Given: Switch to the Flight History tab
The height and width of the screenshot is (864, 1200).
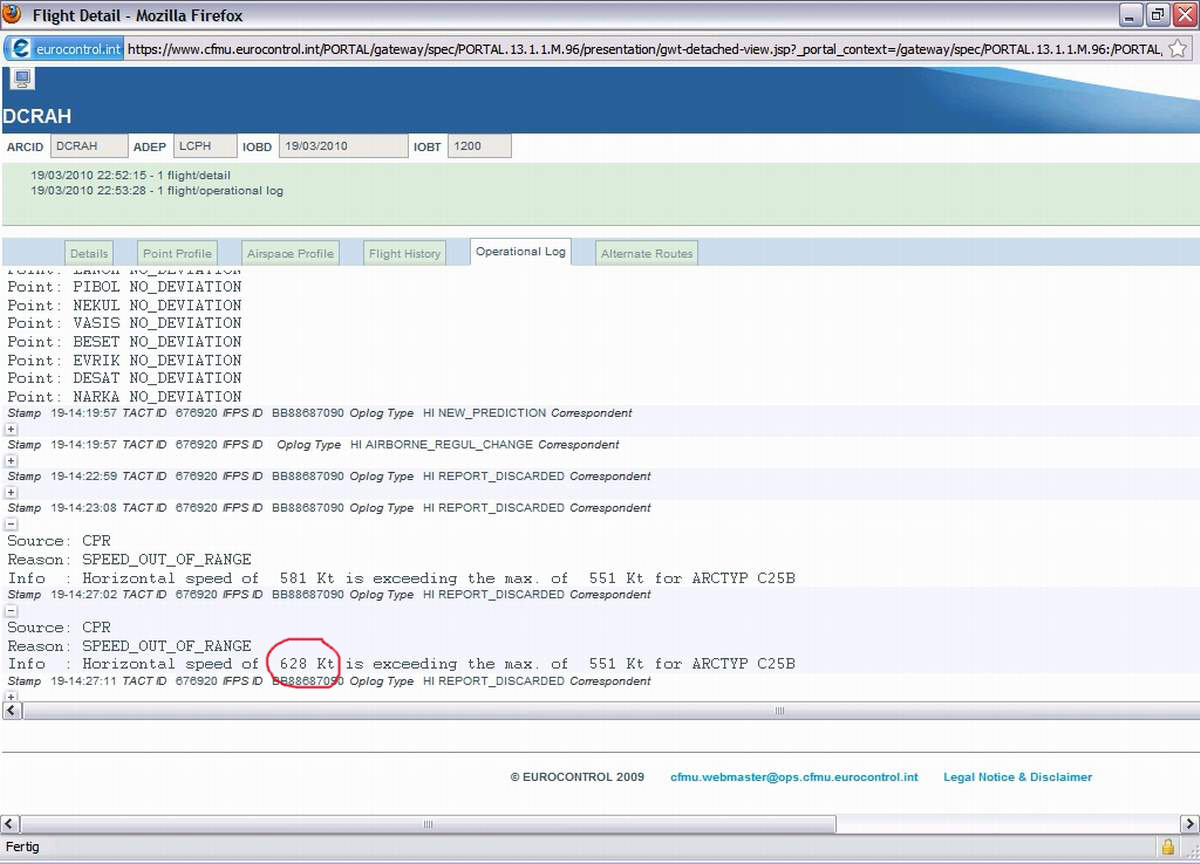Looking at the screenshot, I should click(404, 254).
